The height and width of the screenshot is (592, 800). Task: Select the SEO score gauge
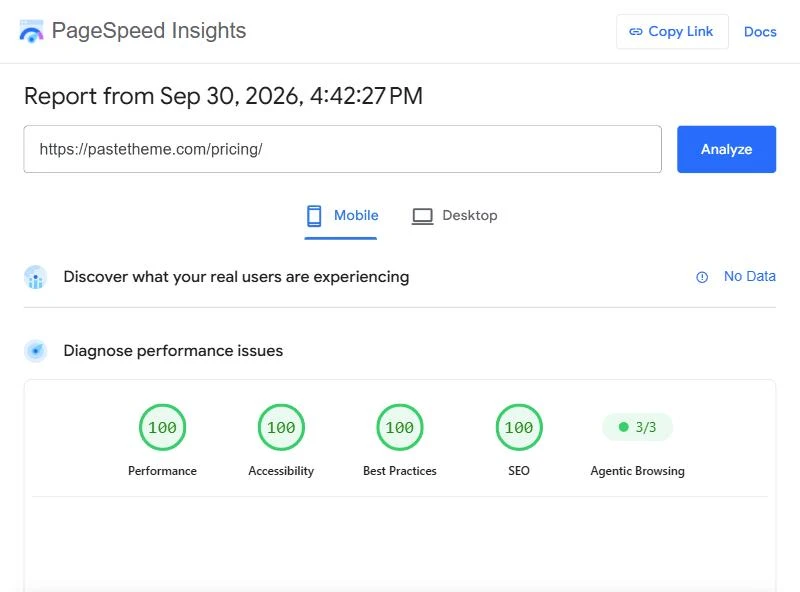coord(519,427)
